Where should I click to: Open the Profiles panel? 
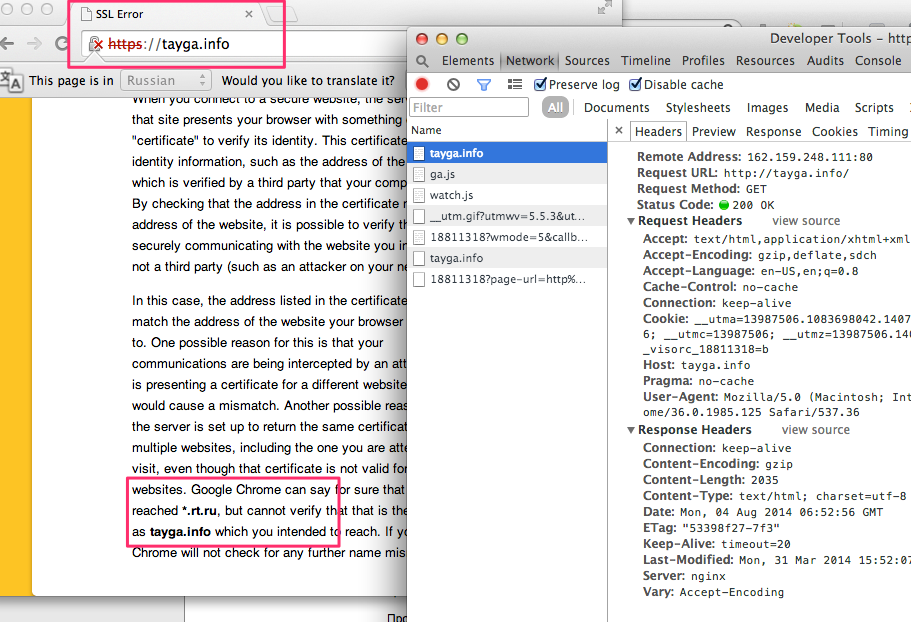pyautogui.click(x=703, y=60)
